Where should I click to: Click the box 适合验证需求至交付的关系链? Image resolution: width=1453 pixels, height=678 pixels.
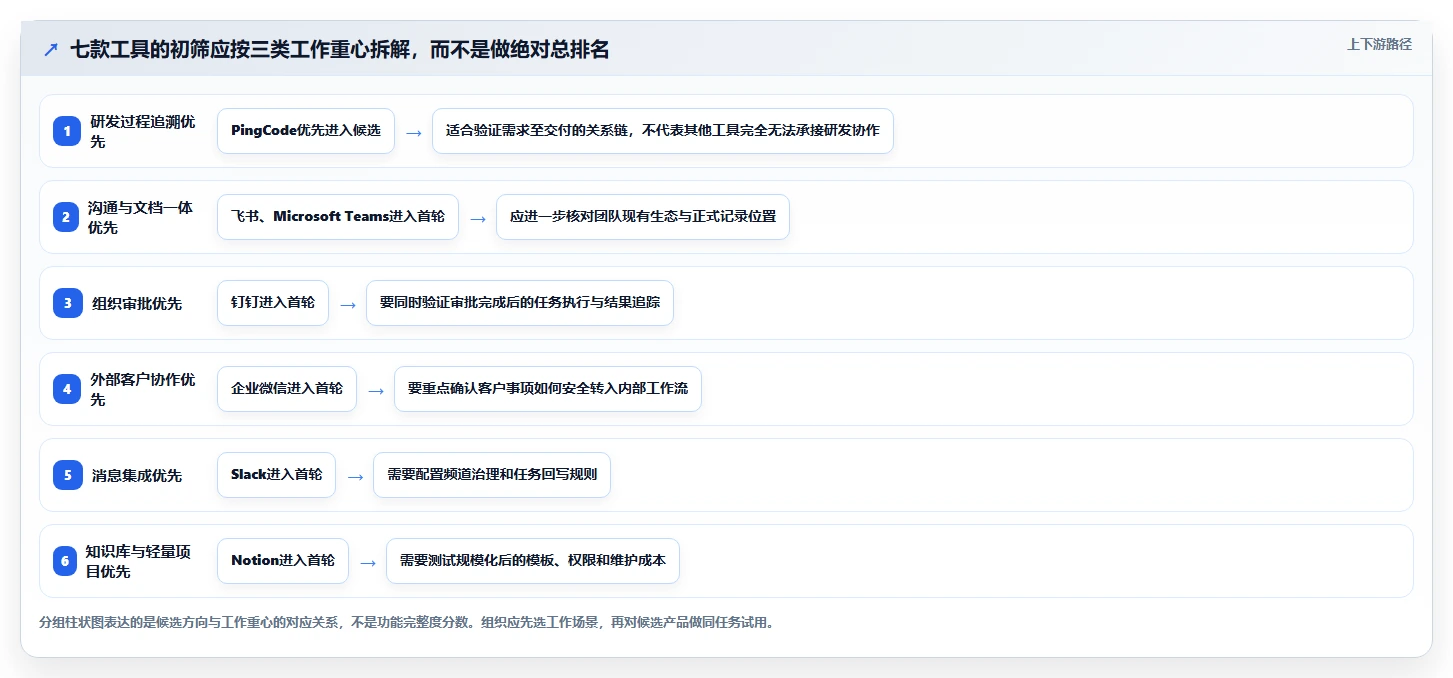click(x=662, y=131)
